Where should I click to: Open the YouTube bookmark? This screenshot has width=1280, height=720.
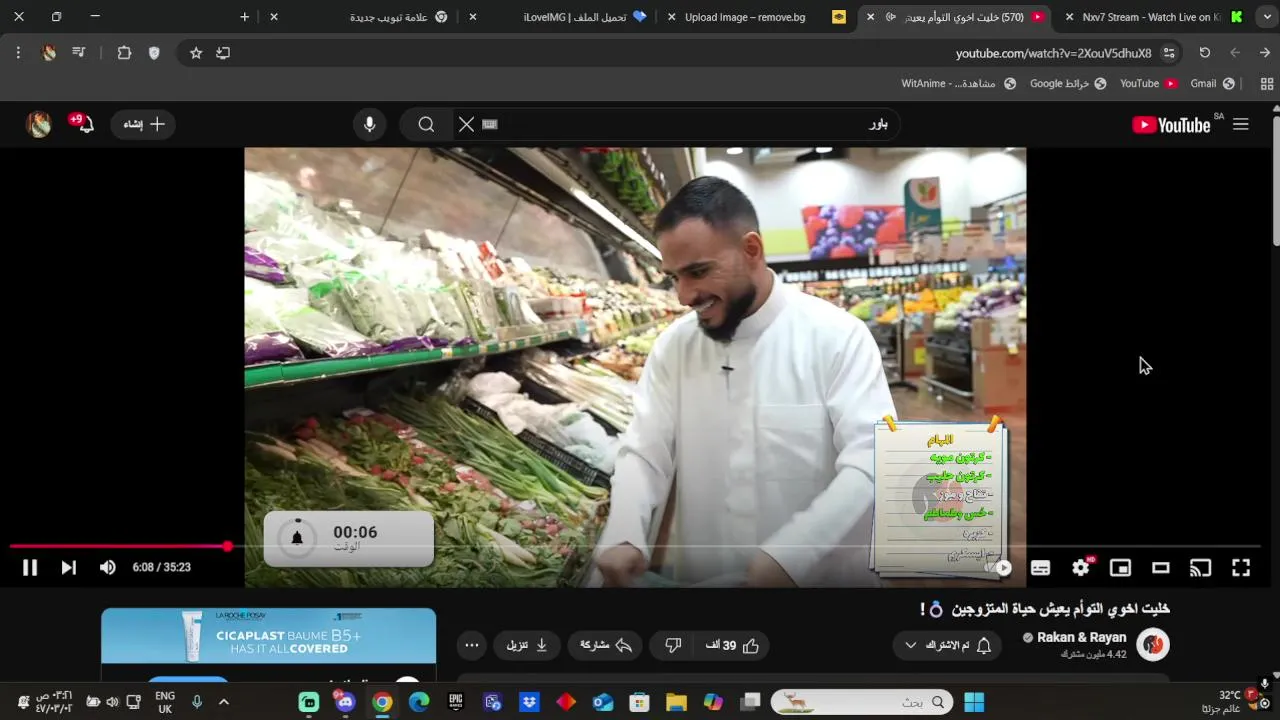point(1148,84)
